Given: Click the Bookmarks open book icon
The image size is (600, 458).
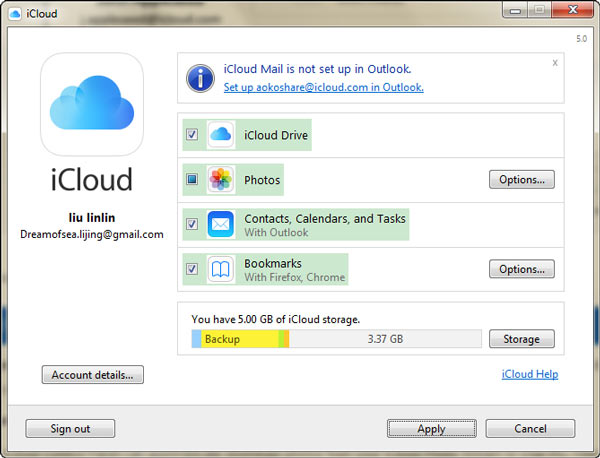Looking at the screenshot, I should pyautogui.click(x=221, y=269).
